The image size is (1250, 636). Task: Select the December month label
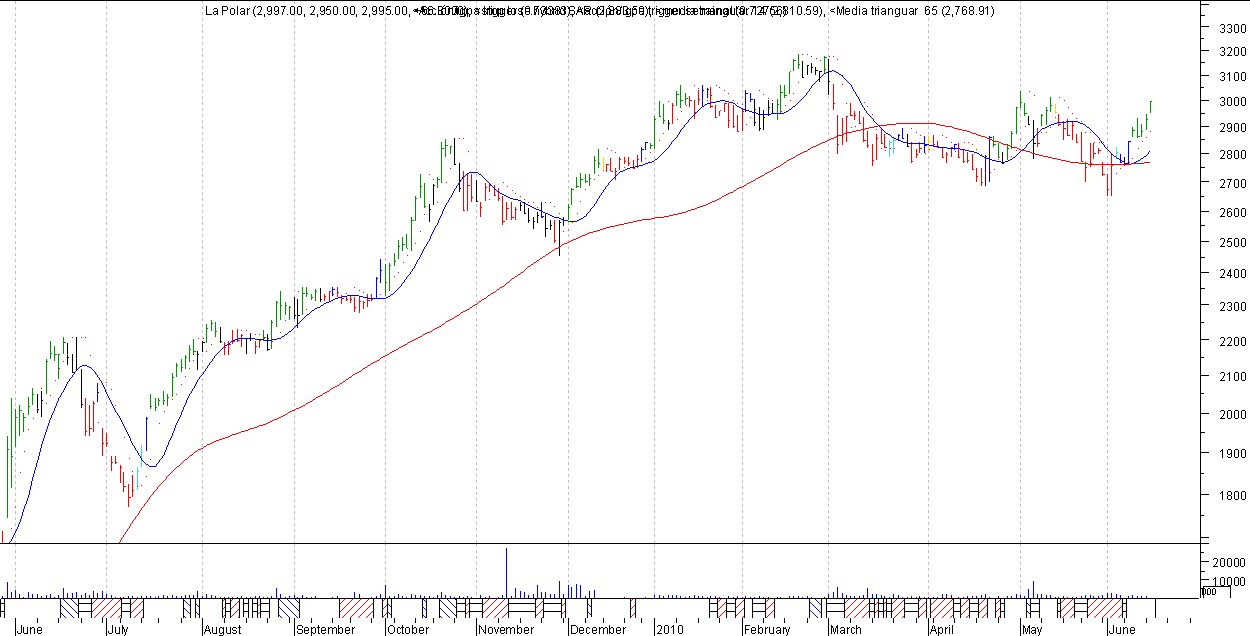(598, 630)
